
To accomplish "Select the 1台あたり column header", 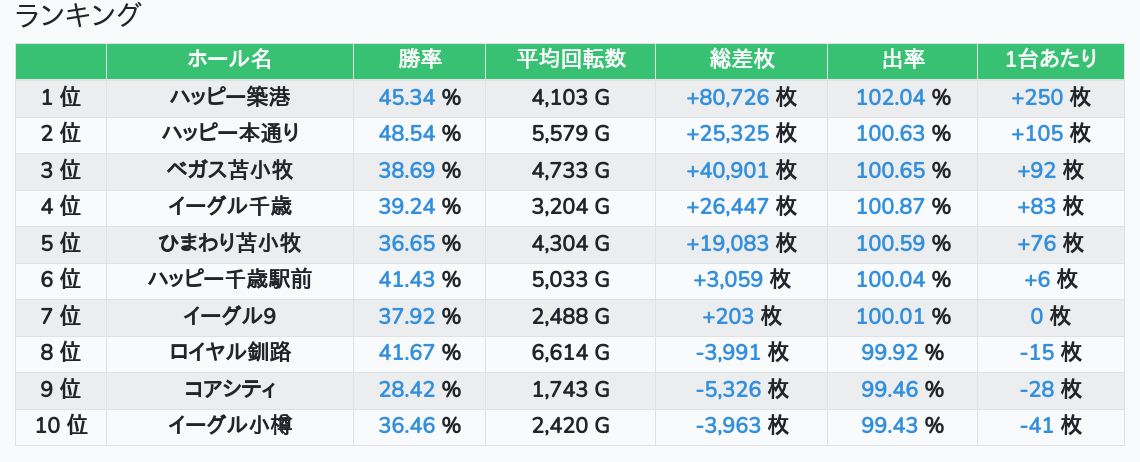I will click(x=1050, y=60).
